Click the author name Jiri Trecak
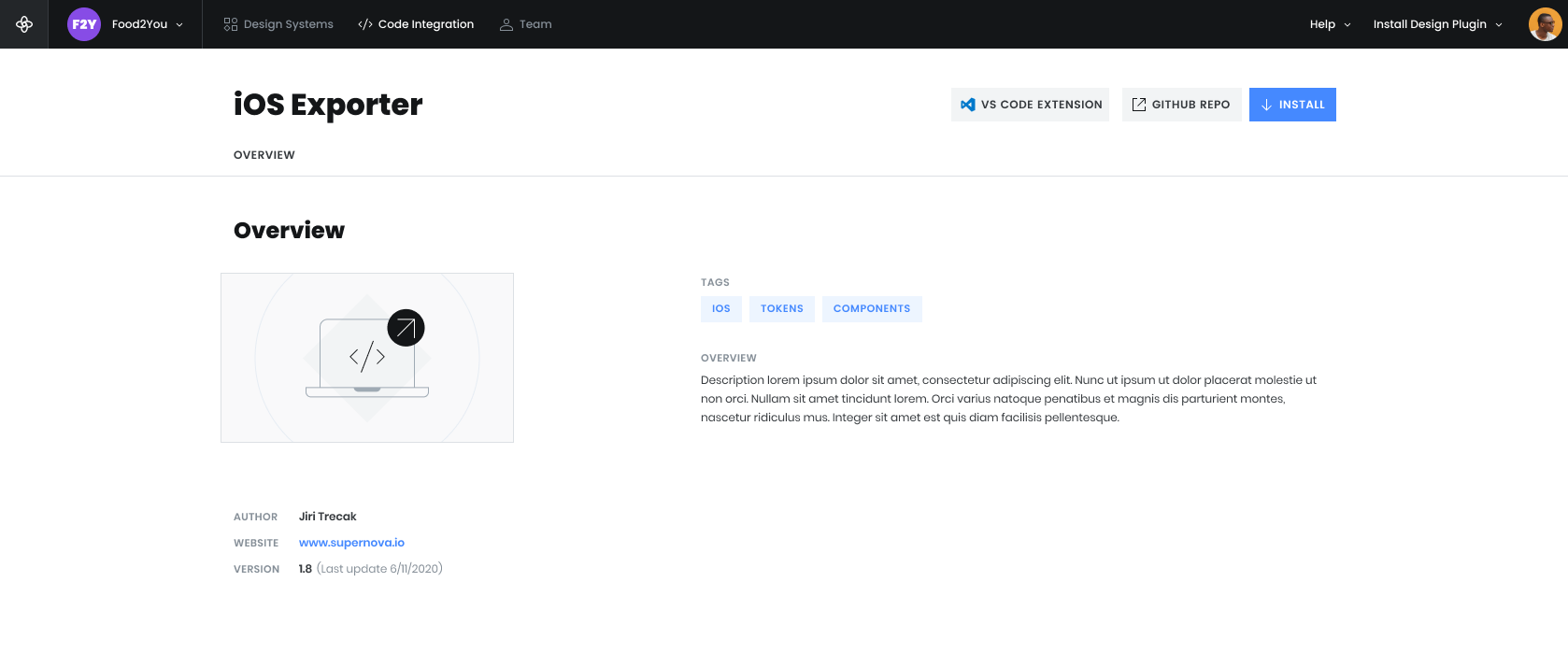Image resolution: width=1568 pixels, height=667 pixels. point(328,517)
